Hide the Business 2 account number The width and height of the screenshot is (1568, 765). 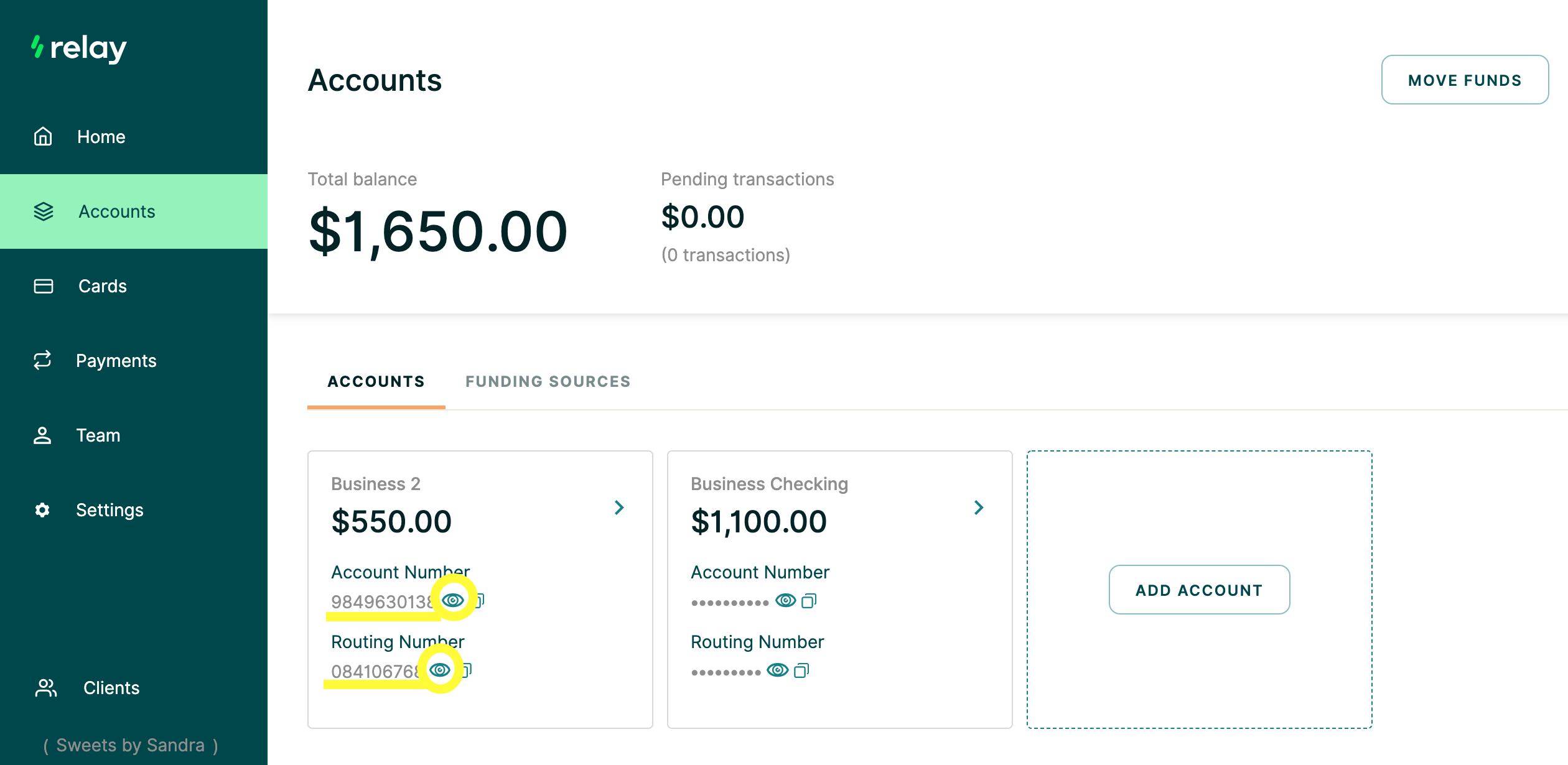(453, 600)
